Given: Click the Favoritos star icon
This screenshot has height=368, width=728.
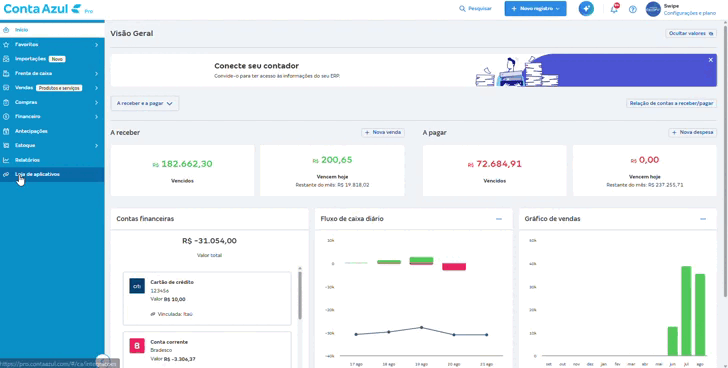Looking at the screenshot, I should 6,45.
